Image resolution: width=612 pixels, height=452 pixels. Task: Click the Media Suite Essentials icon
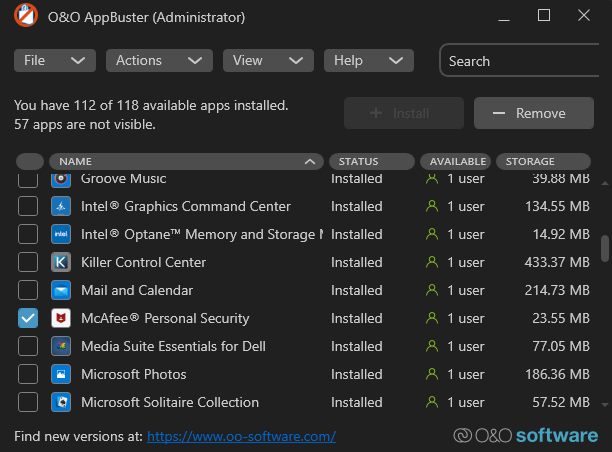pos(61,346)
